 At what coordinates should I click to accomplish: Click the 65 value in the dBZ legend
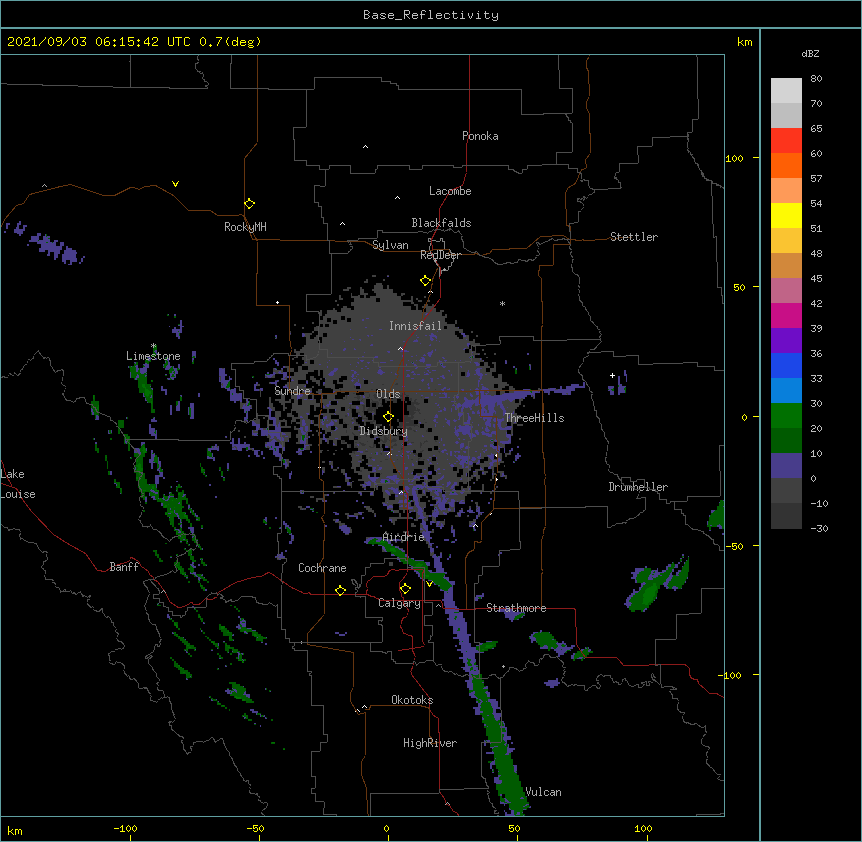pyautogui.click(x=816, y=129)
